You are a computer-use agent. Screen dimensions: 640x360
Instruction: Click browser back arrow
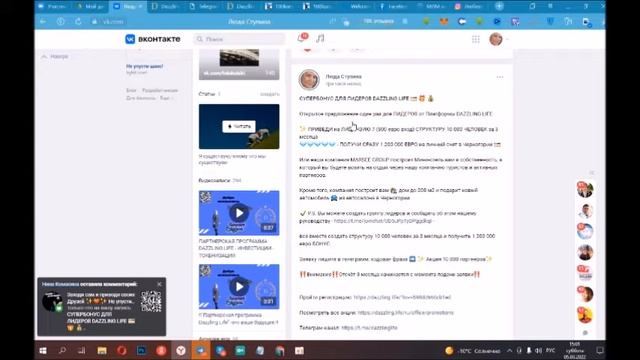click(43, 21)
